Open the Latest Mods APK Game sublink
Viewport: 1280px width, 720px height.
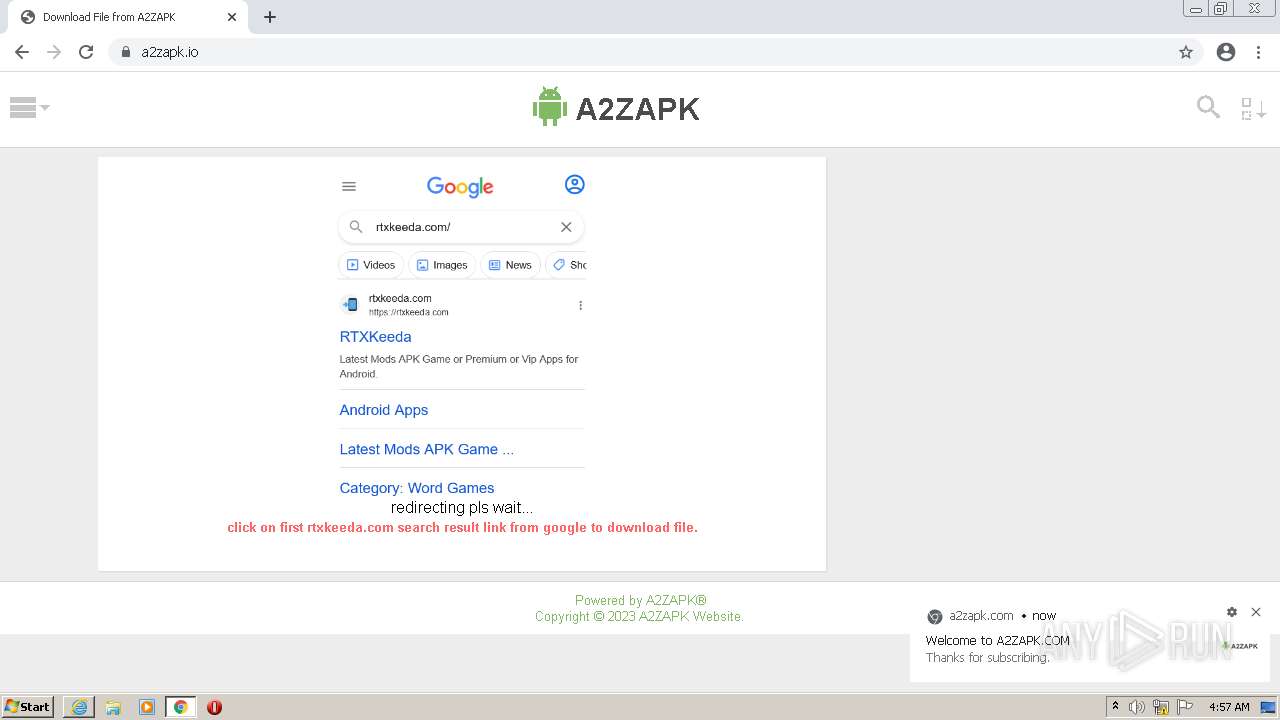pyautogui.click(x=426, y=449)
